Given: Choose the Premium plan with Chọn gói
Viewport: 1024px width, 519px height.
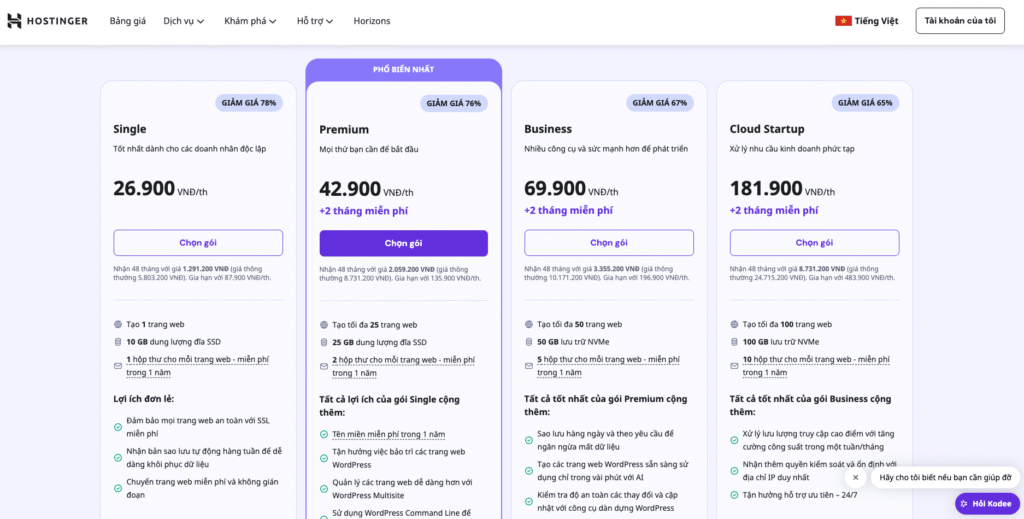Looking at the screenshot, I should point(403,243).
